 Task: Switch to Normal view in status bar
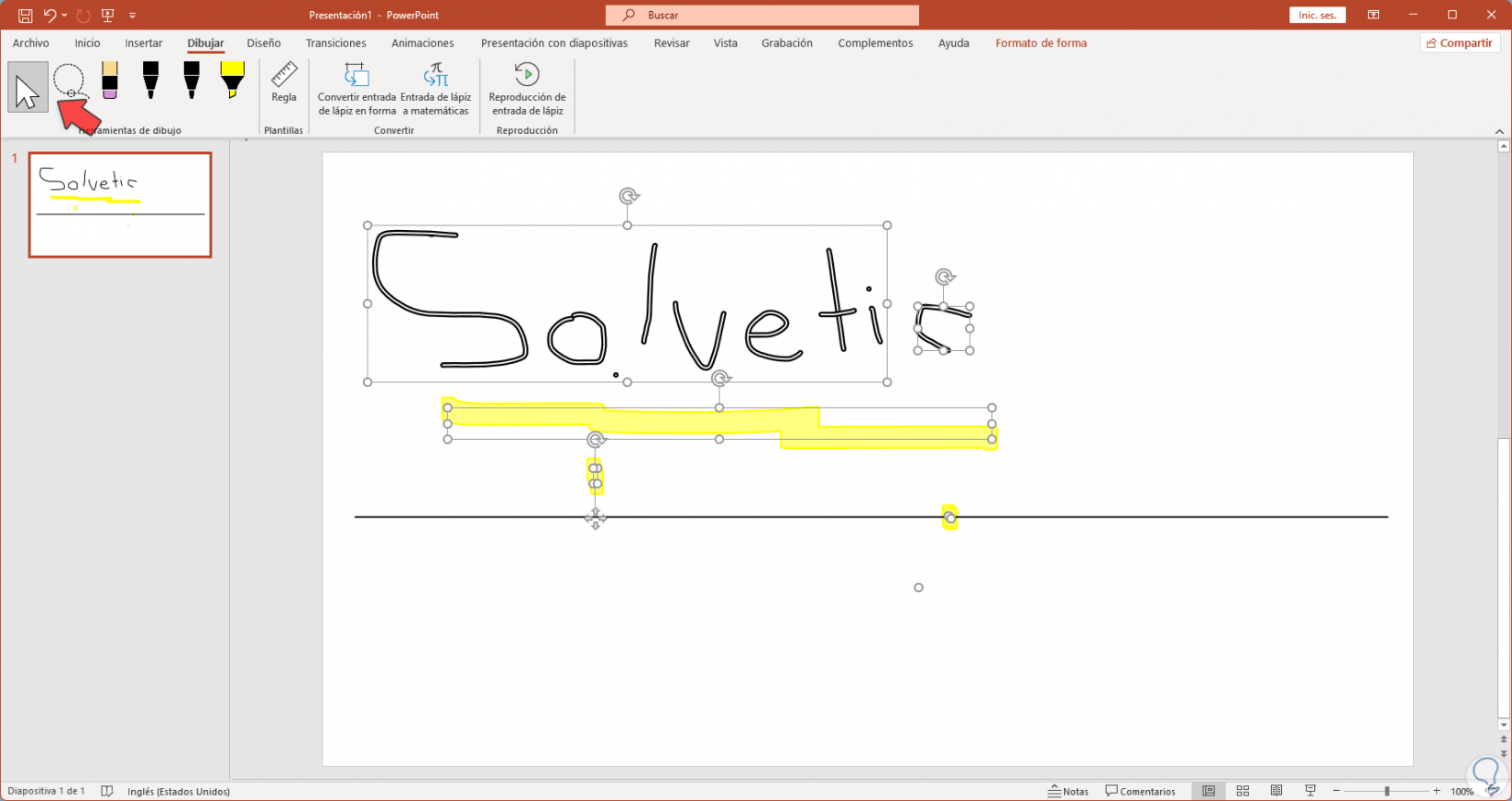(1209, 791)
